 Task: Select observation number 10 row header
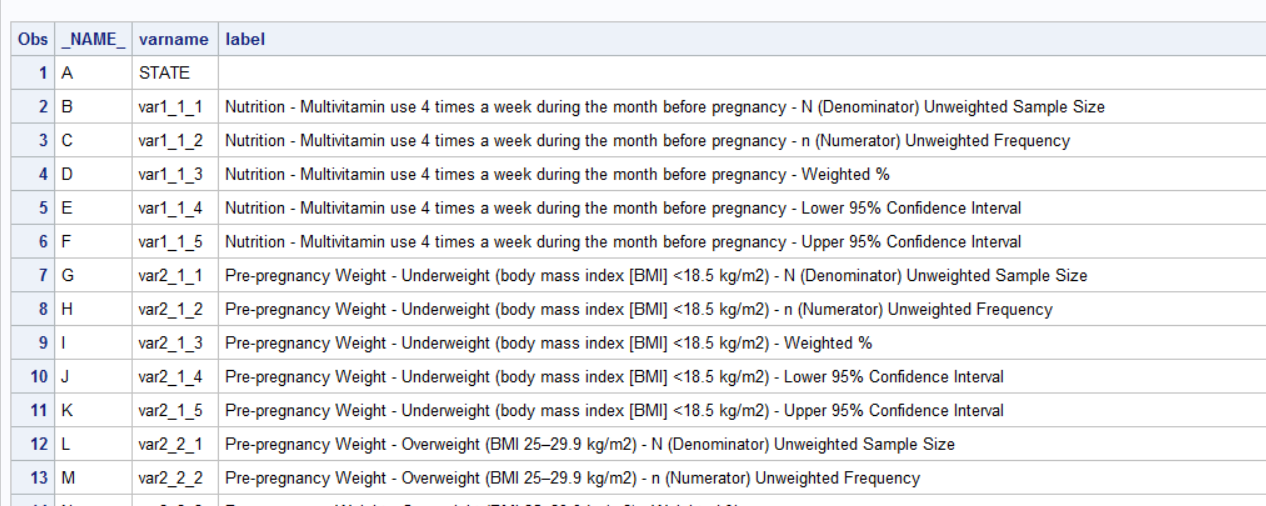click(34, 377)
